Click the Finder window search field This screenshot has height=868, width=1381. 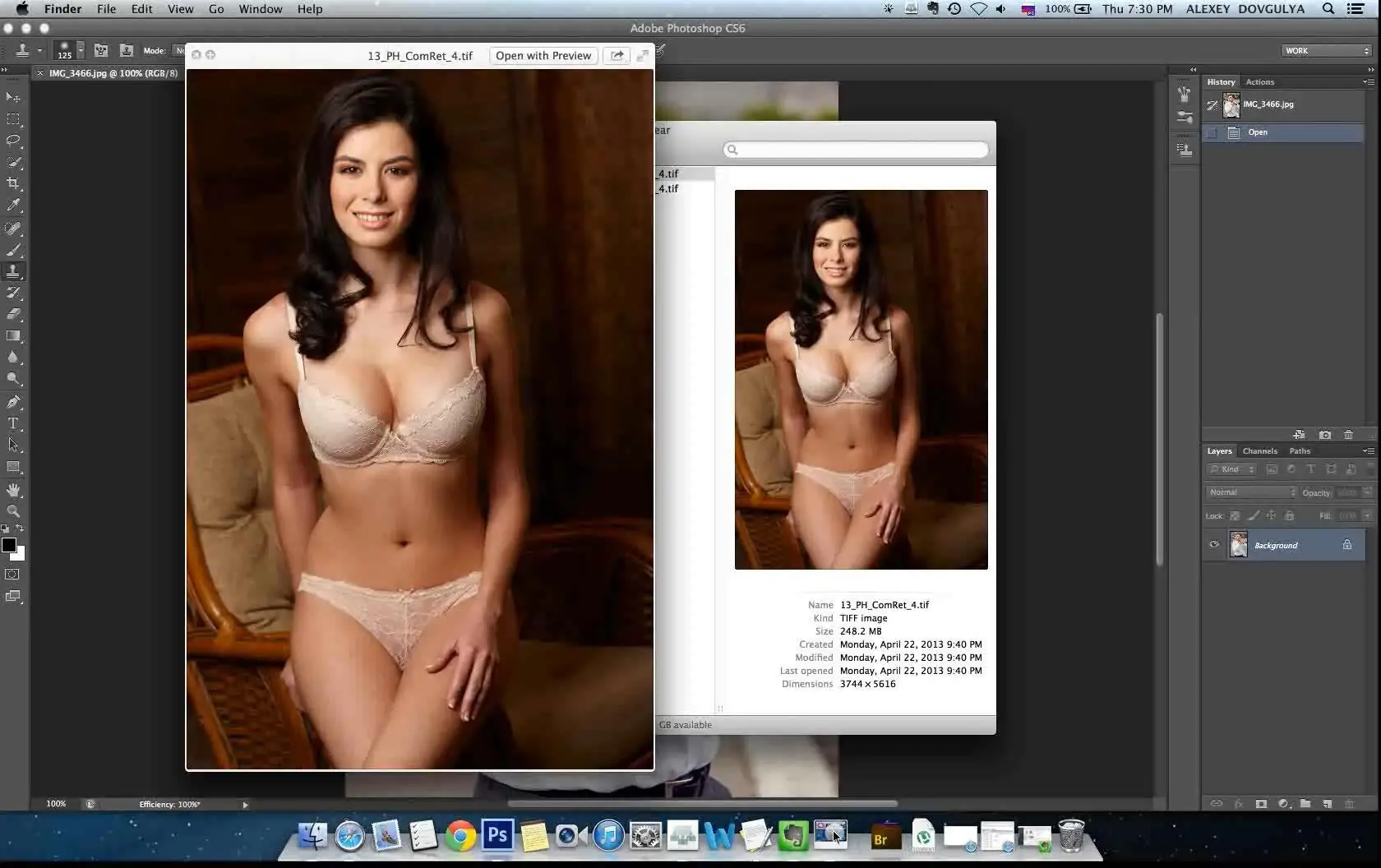(856, 150)
